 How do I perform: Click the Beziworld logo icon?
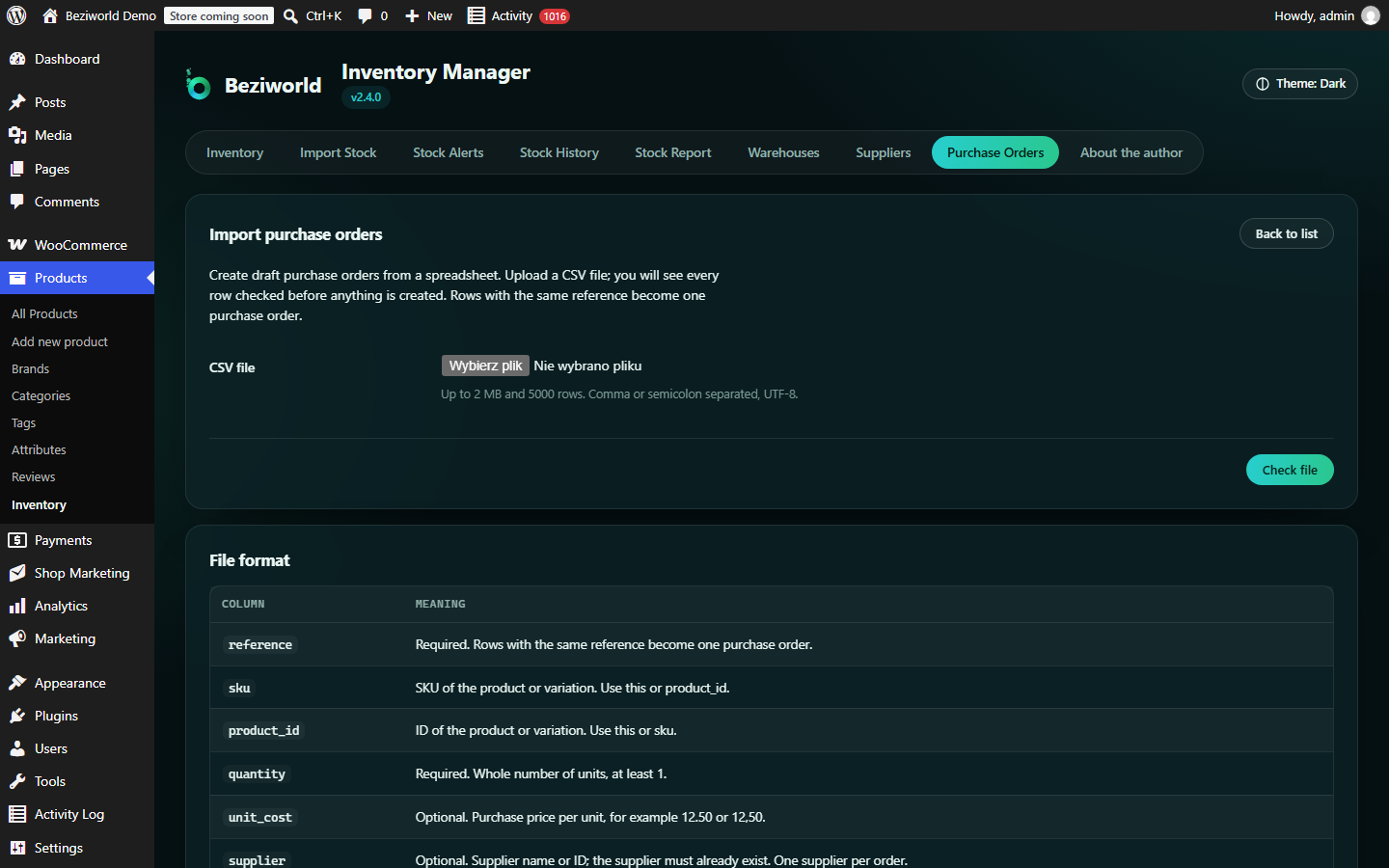point(198,85)
